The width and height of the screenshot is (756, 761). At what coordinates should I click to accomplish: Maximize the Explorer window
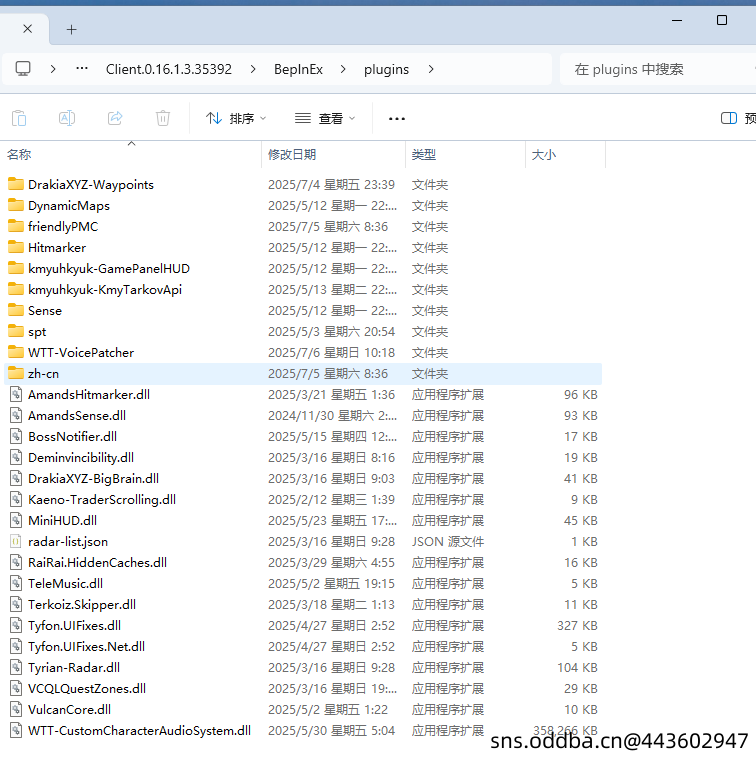(722, 20)
